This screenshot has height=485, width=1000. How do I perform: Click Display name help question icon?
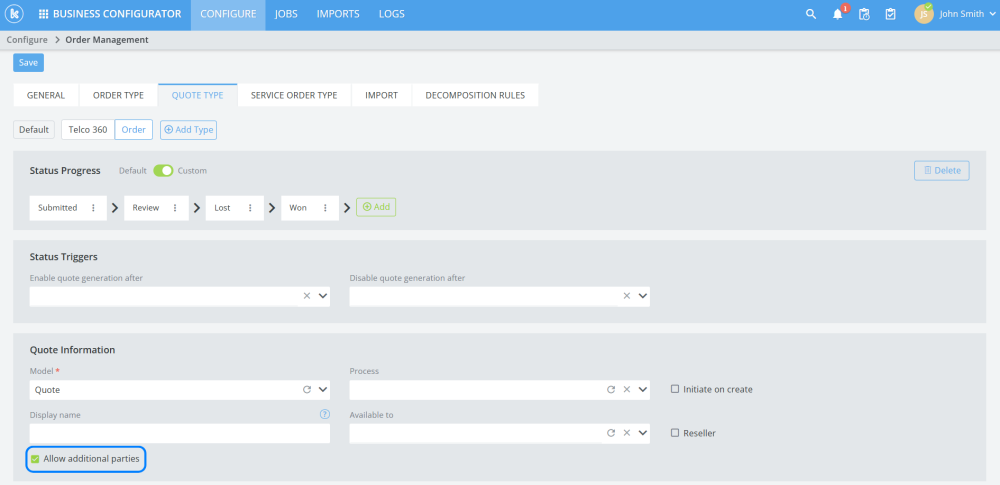point(325,414)
